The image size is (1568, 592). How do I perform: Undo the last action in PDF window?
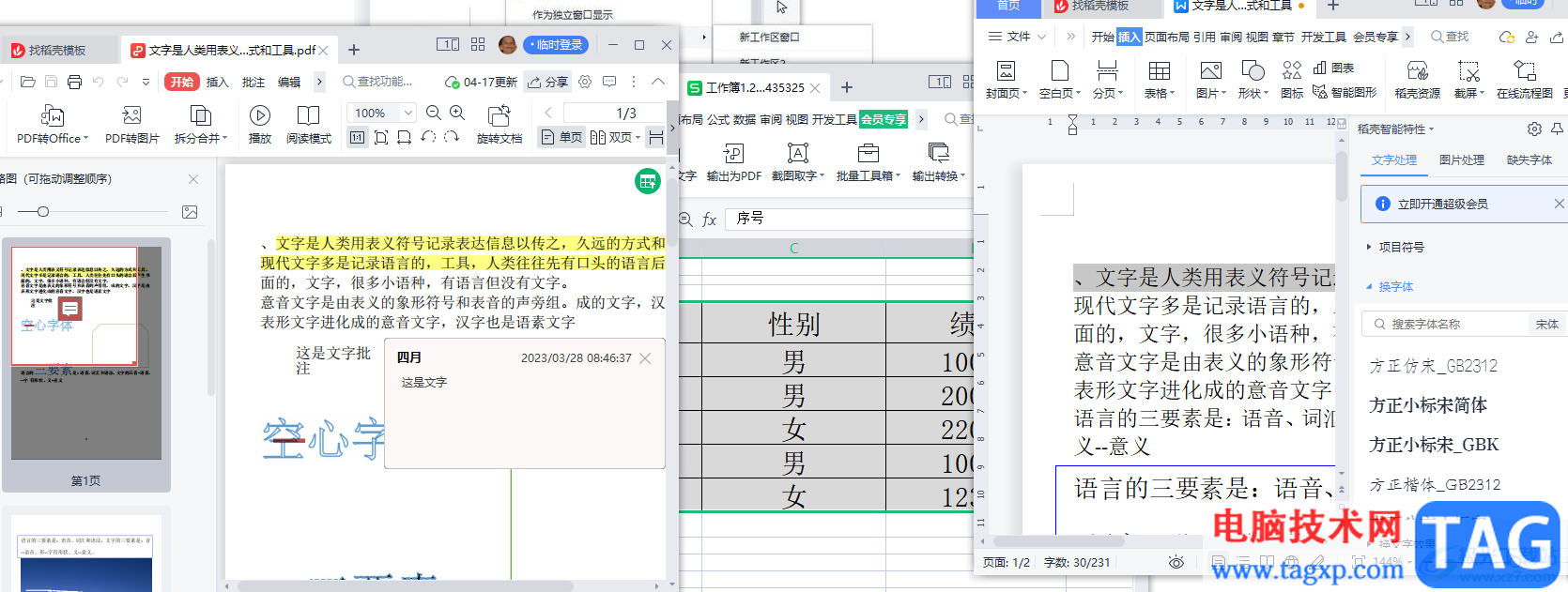(x=99, y=82)
